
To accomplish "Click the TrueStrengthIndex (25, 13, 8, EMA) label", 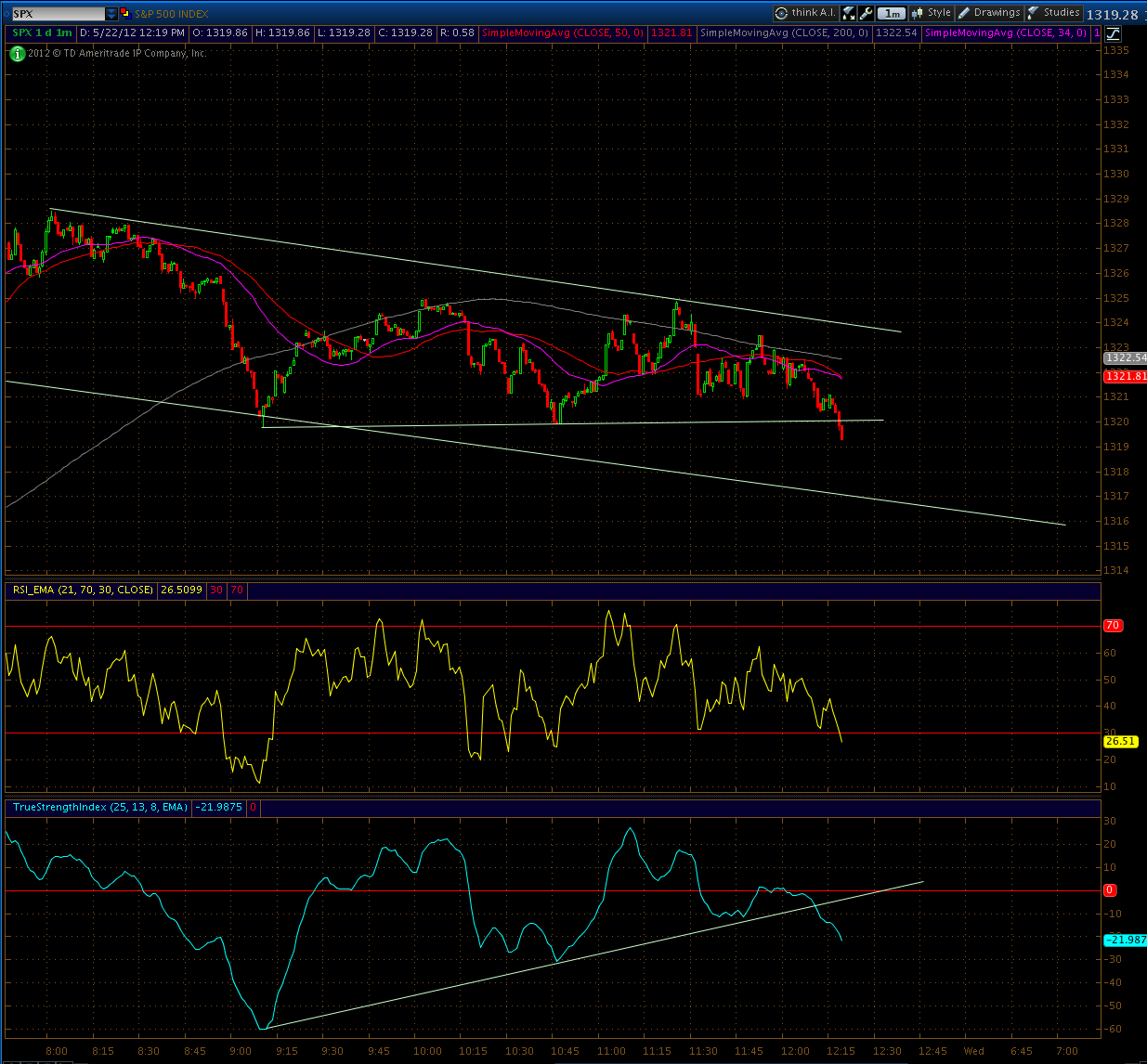I will 100,808.
